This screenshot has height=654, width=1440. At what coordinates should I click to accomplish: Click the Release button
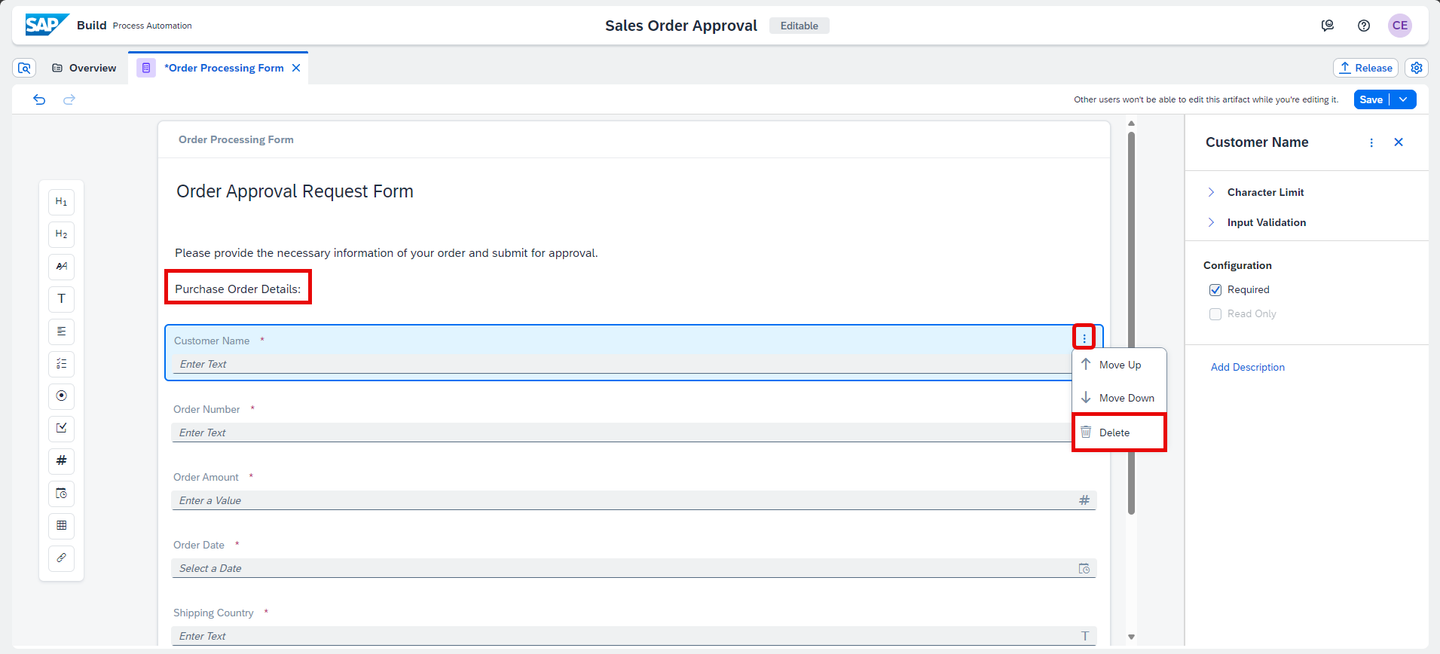point(1365,68)
